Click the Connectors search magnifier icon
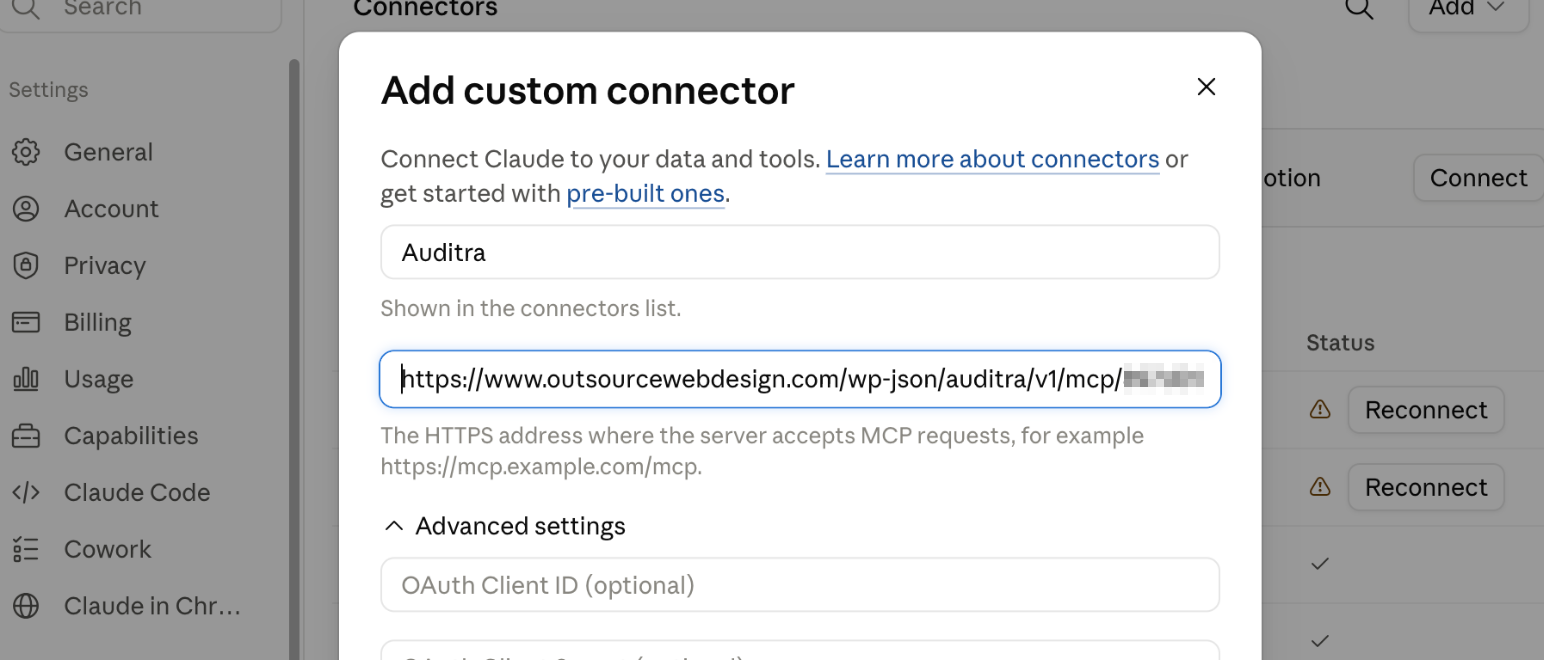This screenshot has height=660, width=1544. click(1359, 9)
